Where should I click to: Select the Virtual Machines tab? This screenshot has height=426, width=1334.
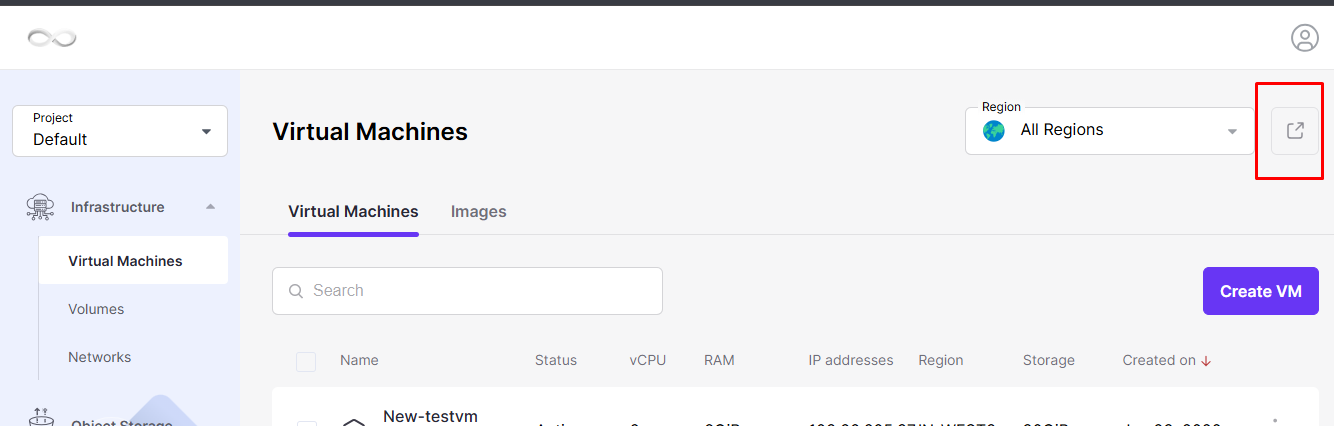point(353,212)
